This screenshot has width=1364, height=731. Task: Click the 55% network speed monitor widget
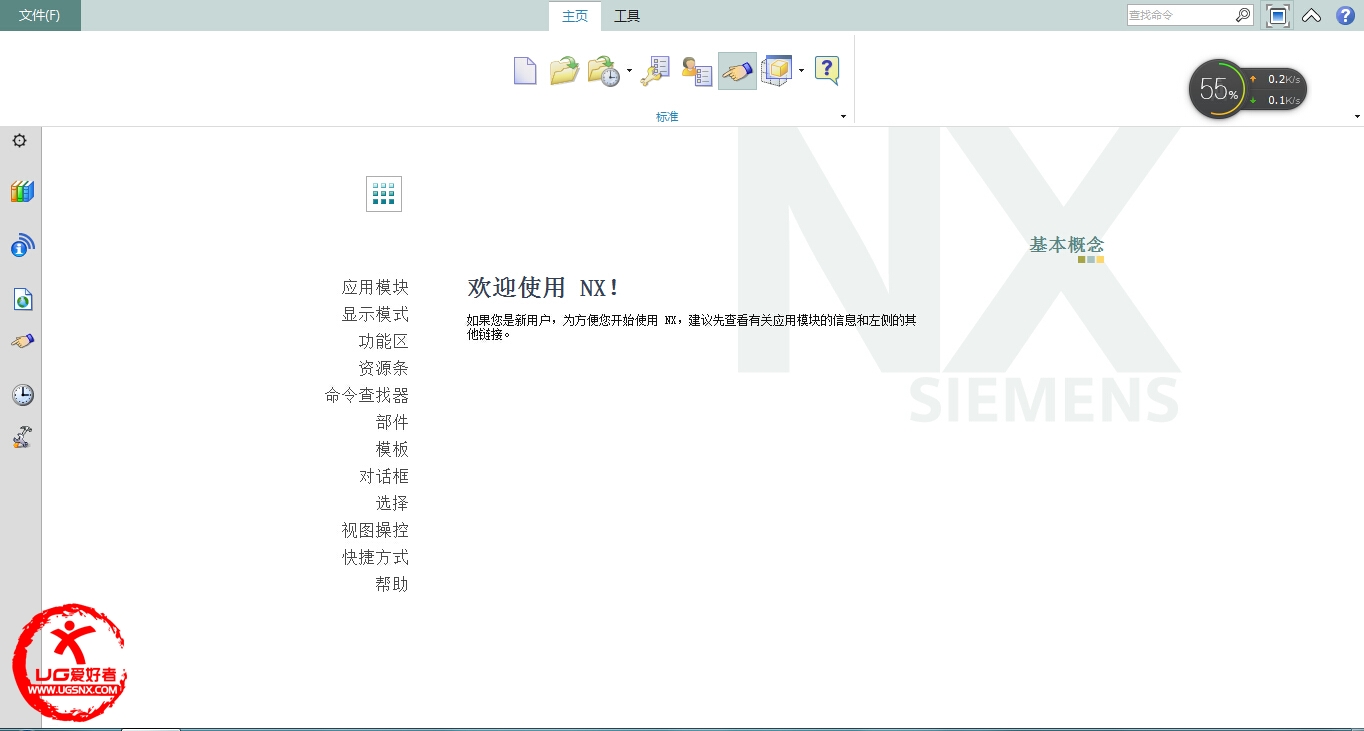[x=1247, y=89]
